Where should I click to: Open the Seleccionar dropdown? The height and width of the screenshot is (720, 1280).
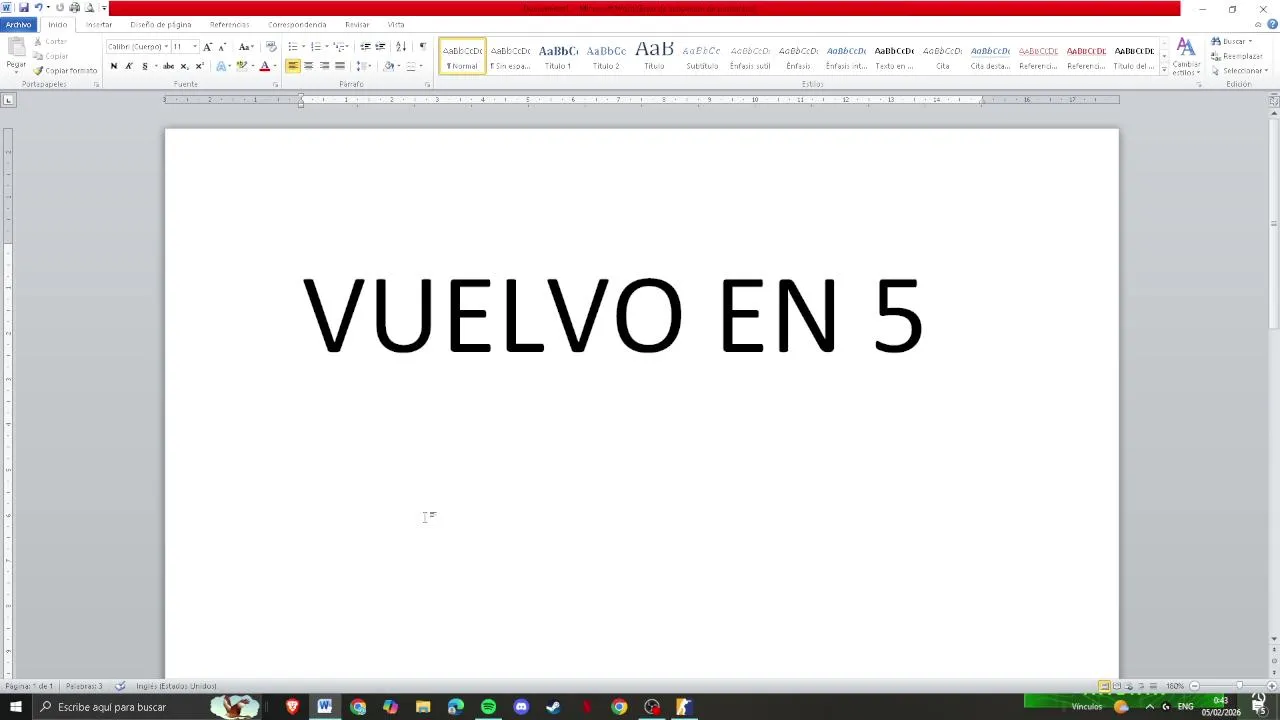coord(1239,70)
